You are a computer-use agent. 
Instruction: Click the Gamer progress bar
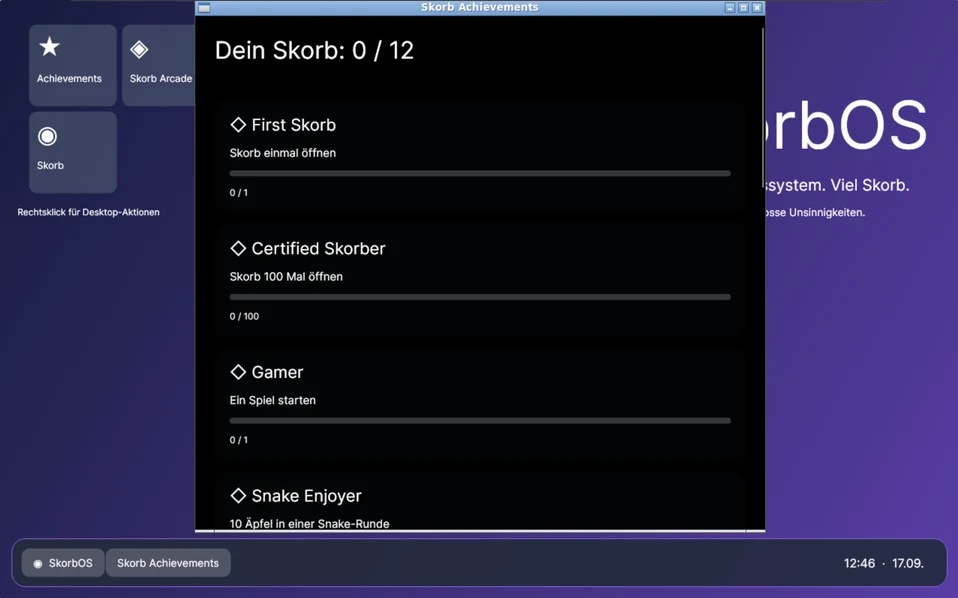point(480,421)
